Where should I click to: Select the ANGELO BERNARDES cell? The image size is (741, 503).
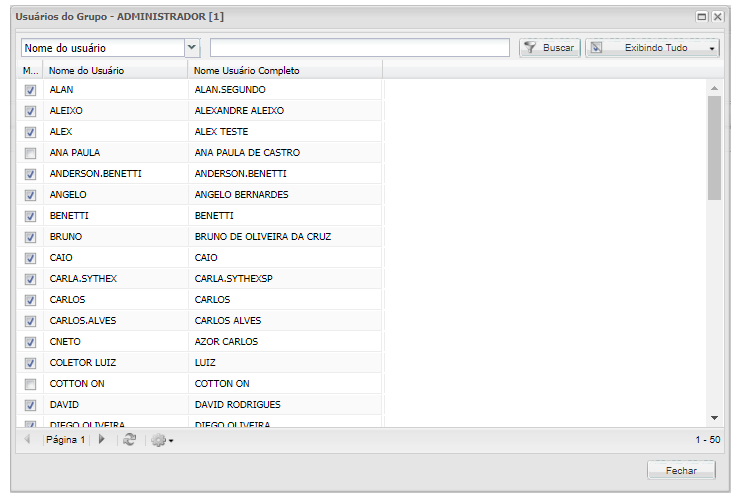click(x=285, y=194)
